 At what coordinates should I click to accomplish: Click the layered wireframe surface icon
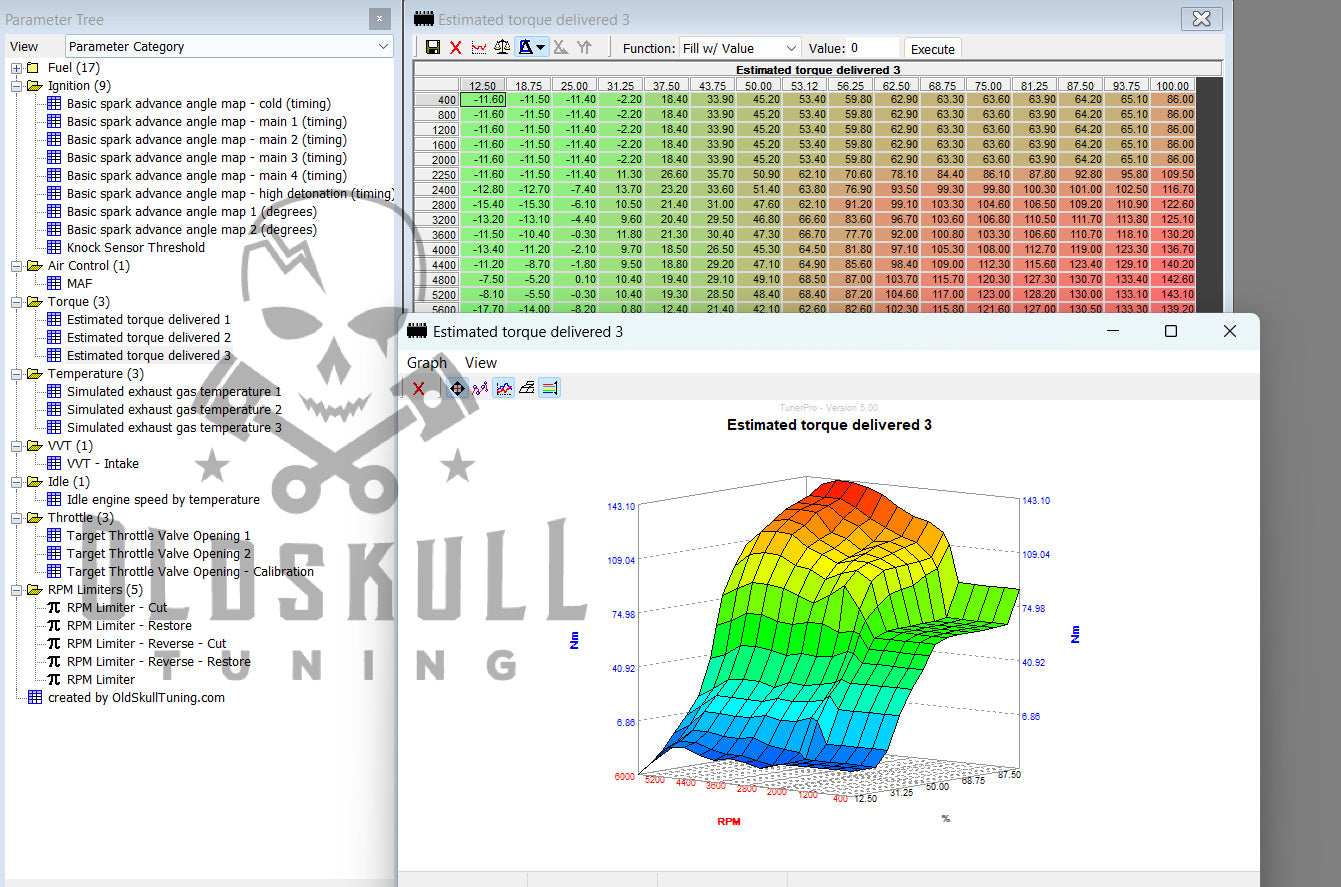point(526,388)
